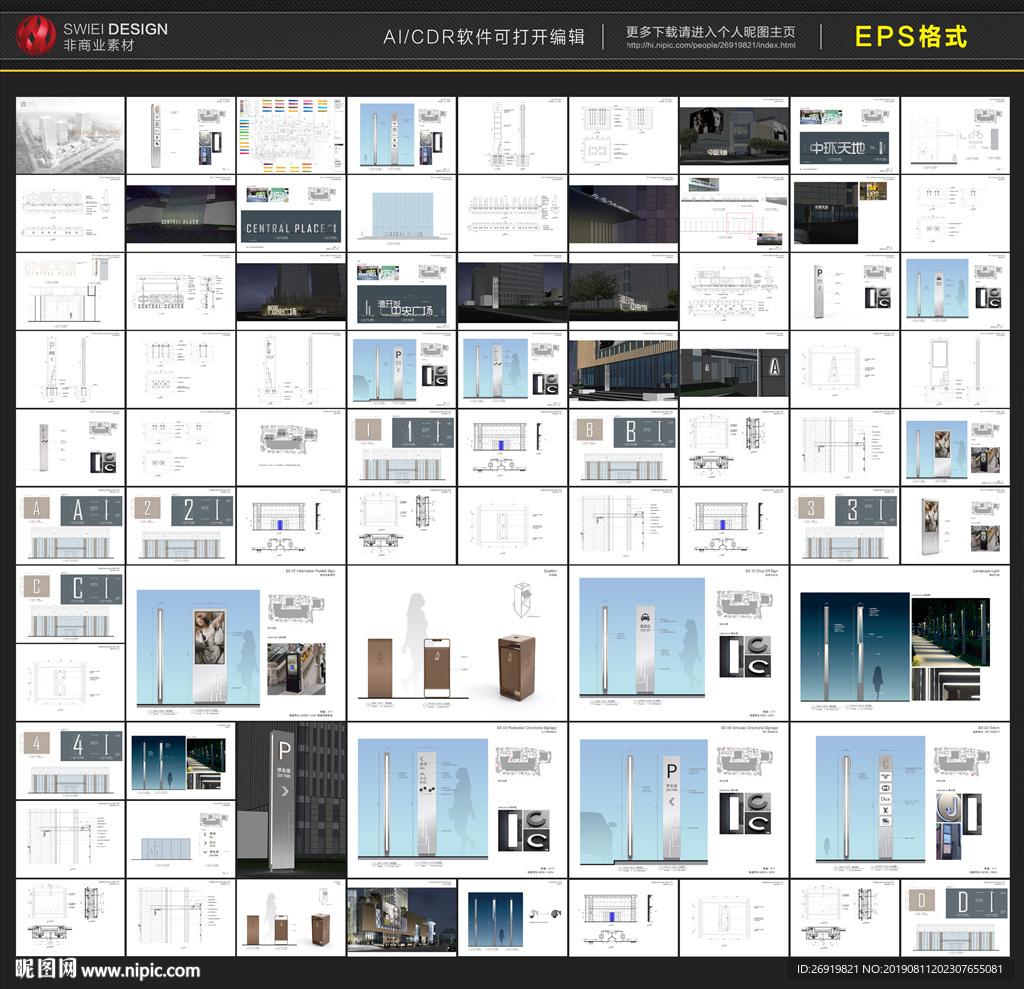This screenshot has height=989, width=1024.
Task: Open the hi.nipic.com profile URL link
Action: pyautogui.click(x=711, y=46)
